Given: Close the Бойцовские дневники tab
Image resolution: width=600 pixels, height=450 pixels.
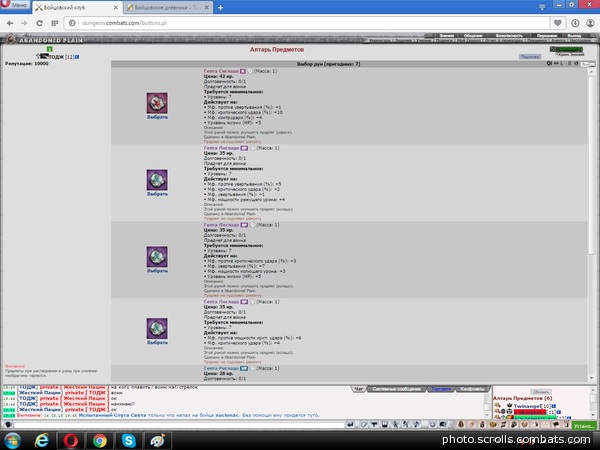Looking at the screenshot, I should (x=207, y=7).
